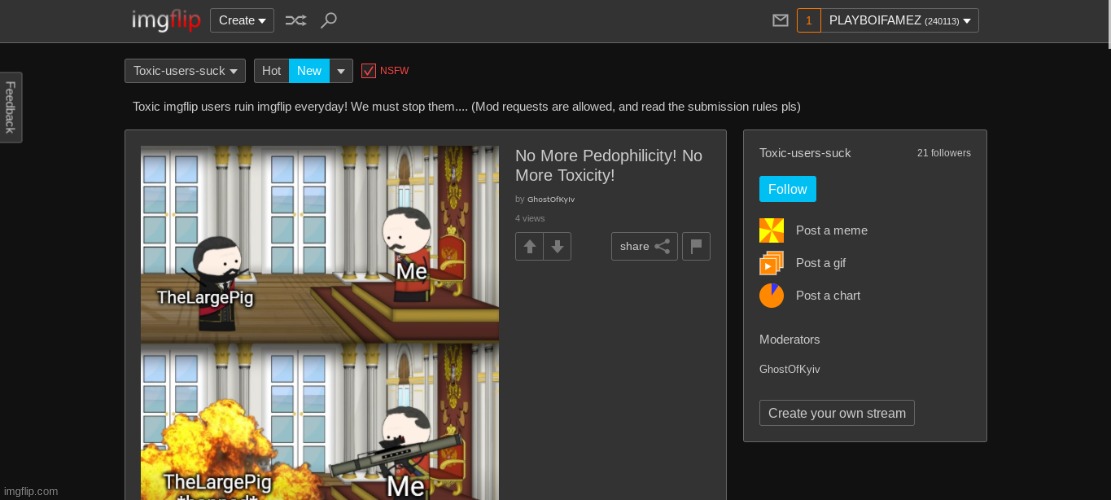Expand the sort options arrow beside New
Viewport: 1111px width, 500px height.
[x=342, y=70]
